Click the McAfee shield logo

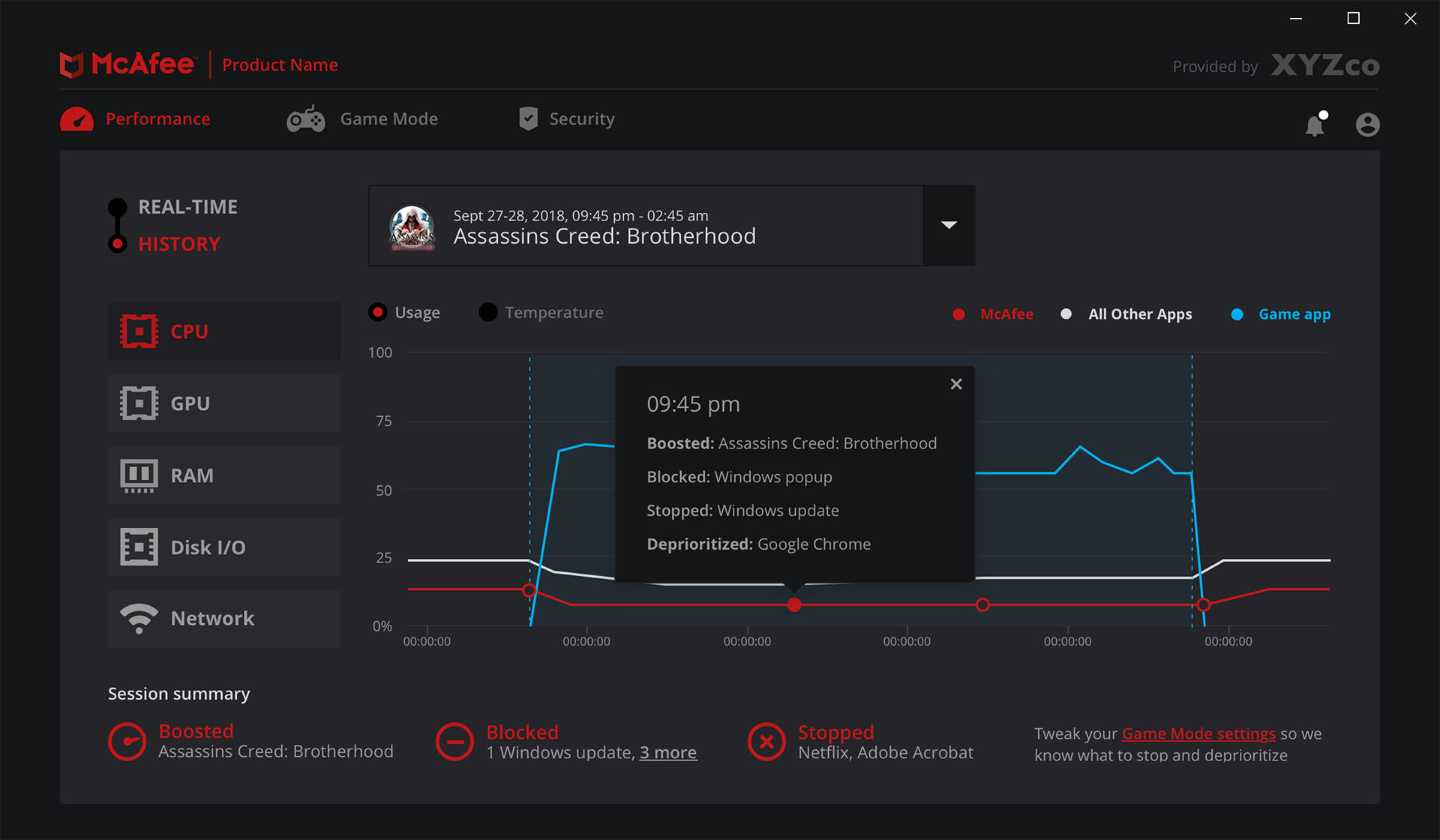71,64
